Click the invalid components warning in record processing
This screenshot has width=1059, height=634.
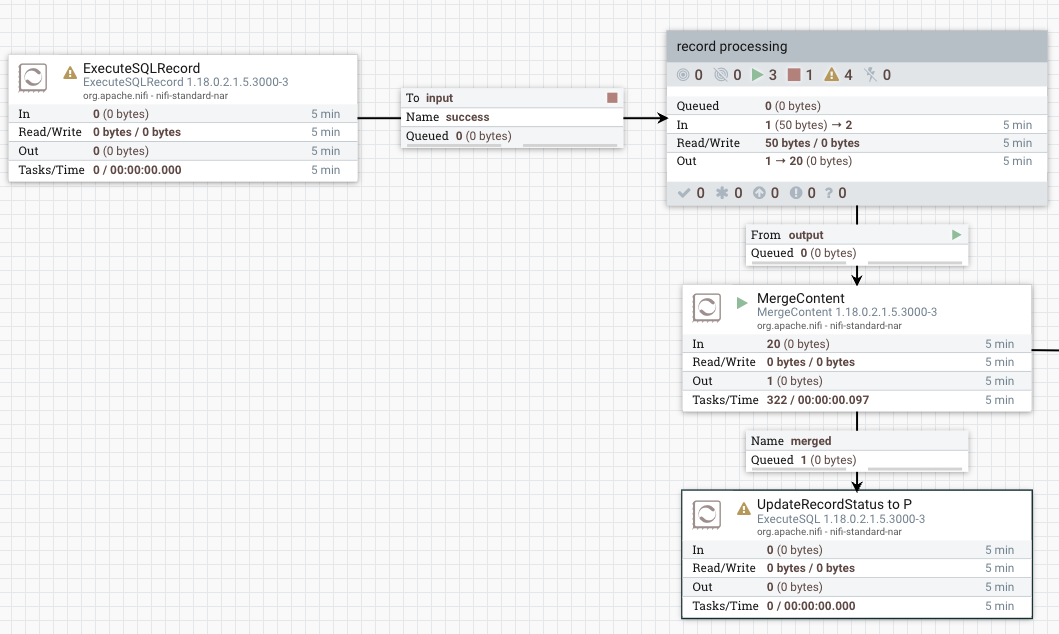831,75
